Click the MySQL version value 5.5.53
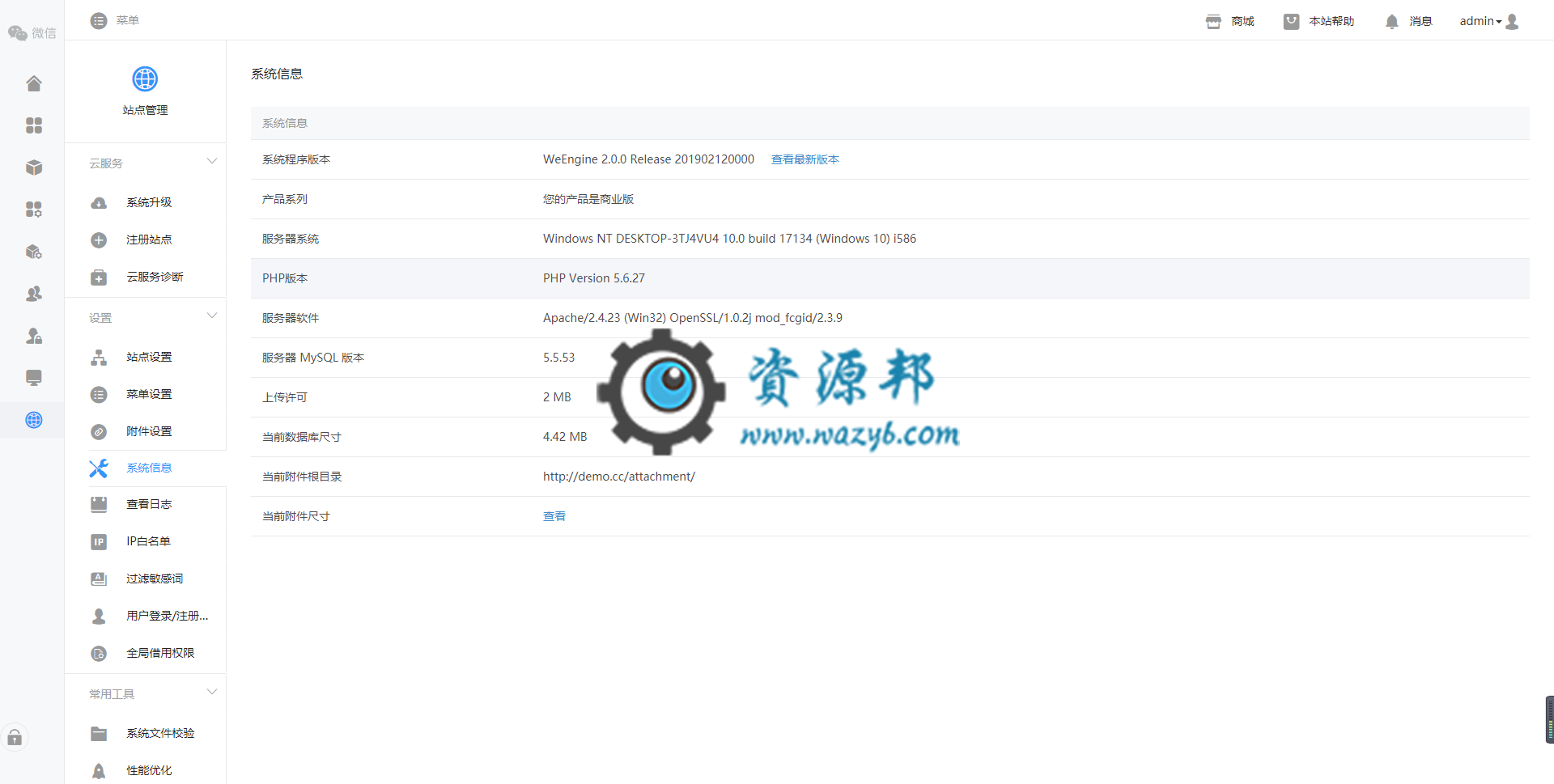Image resolution: width=1554 pixels, height=784 pixels. click(558, 358)
